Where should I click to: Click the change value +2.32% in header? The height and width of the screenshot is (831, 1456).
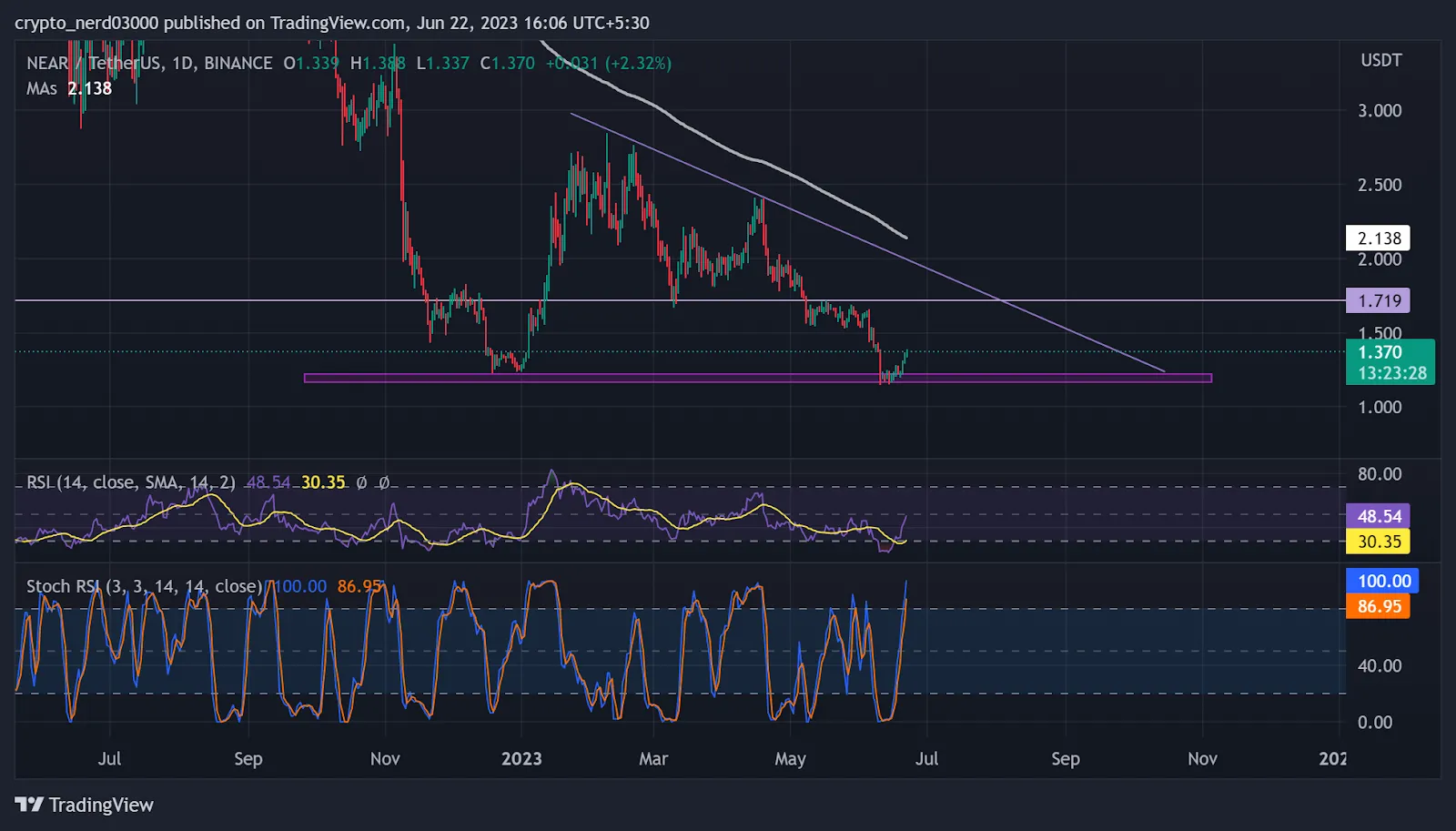(x=639, y=63)
